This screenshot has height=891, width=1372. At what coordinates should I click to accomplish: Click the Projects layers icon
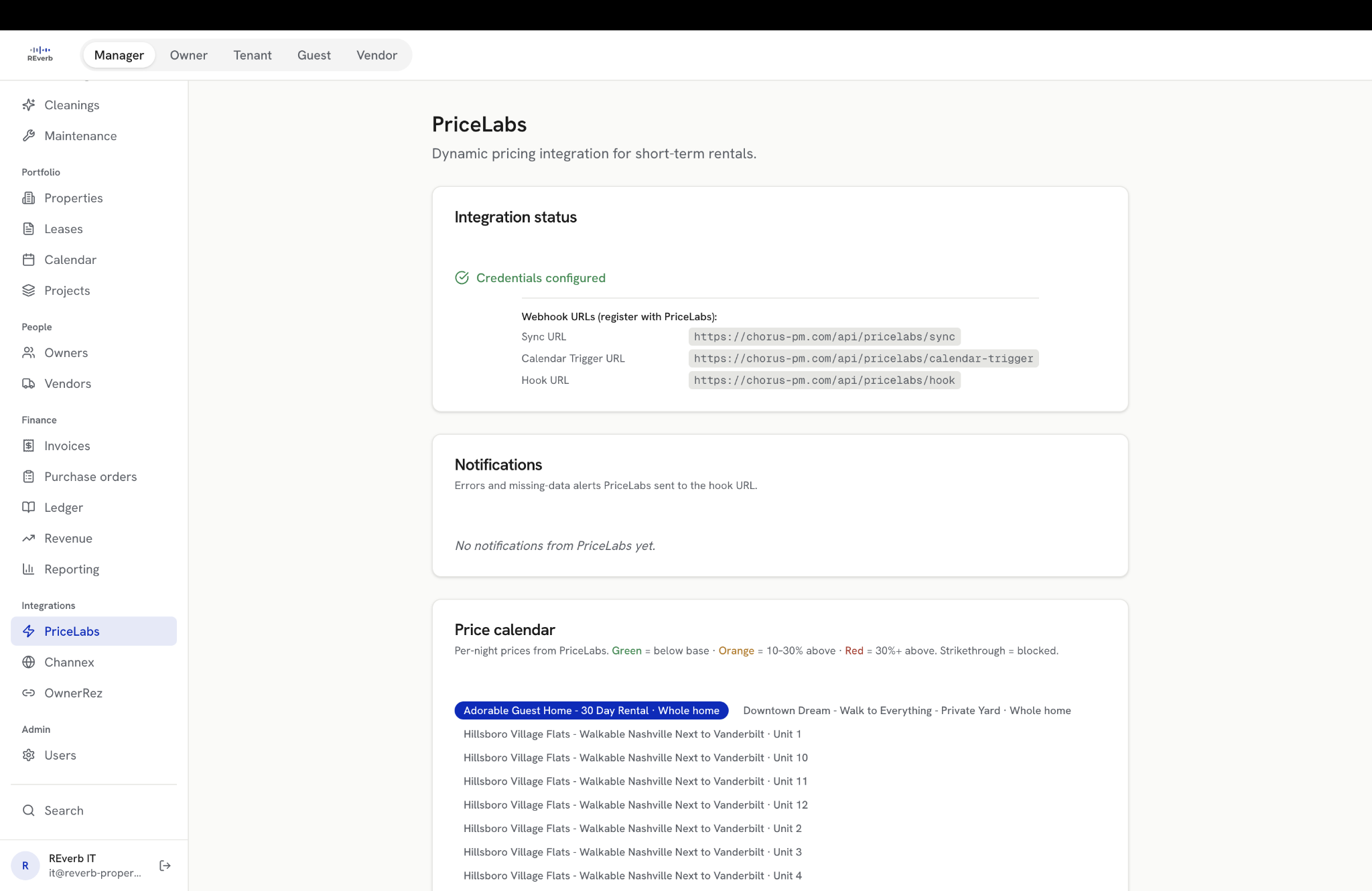click(29, 291)
